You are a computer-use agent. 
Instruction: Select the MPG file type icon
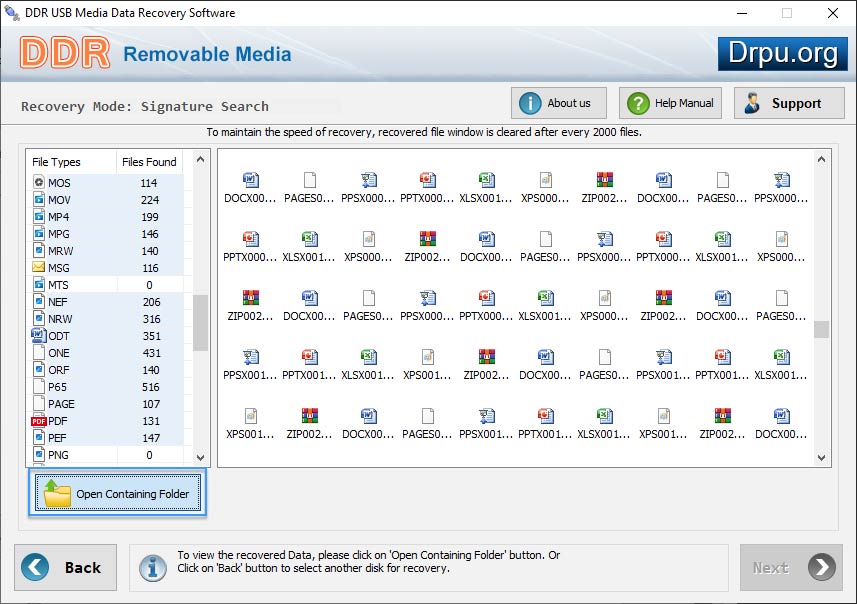tap(39, 233)
